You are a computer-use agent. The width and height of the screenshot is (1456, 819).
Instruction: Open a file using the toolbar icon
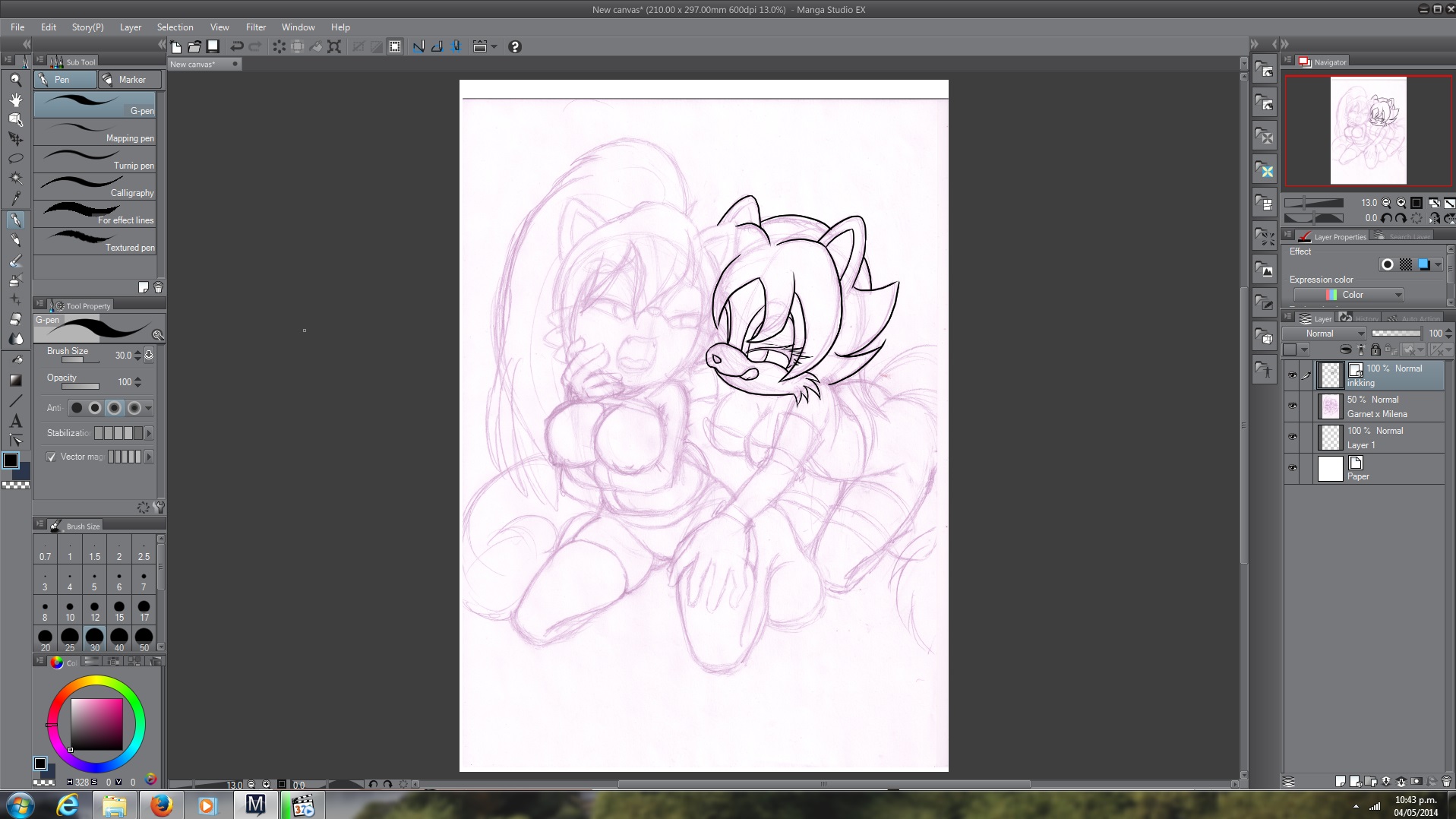[x=194, y=47]
